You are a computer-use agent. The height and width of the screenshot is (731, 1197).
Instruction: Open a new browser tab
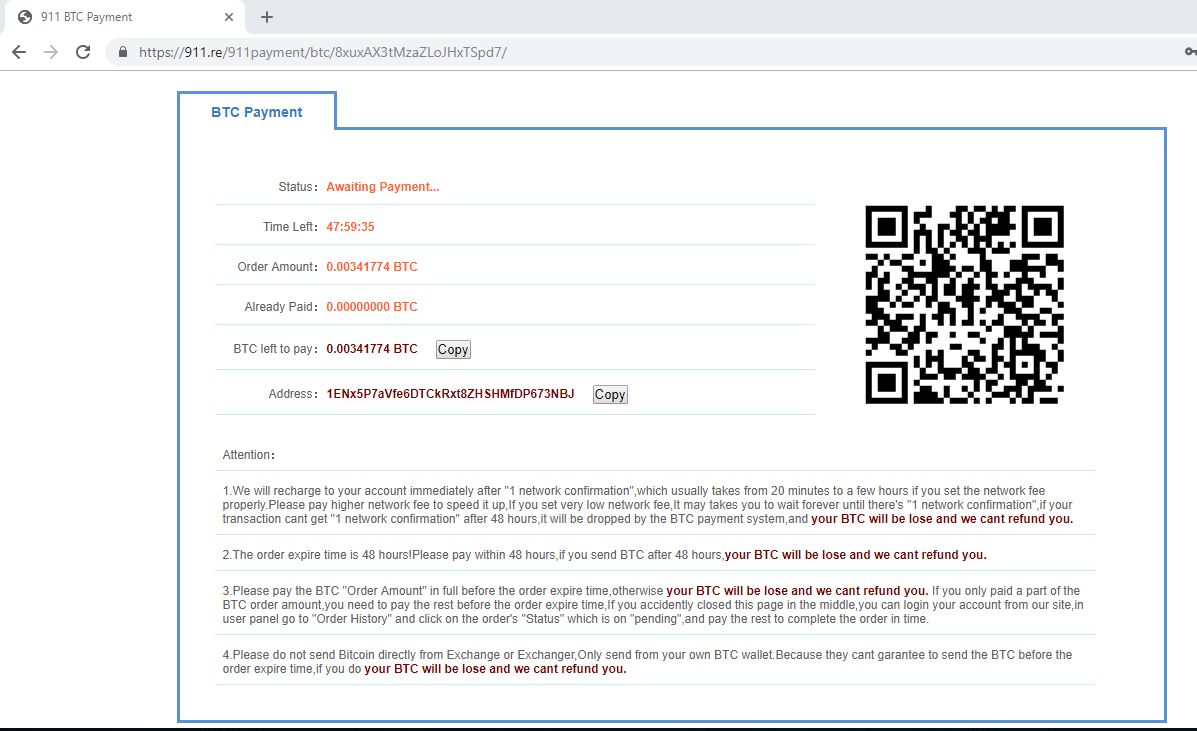click(x=267, y=17)
